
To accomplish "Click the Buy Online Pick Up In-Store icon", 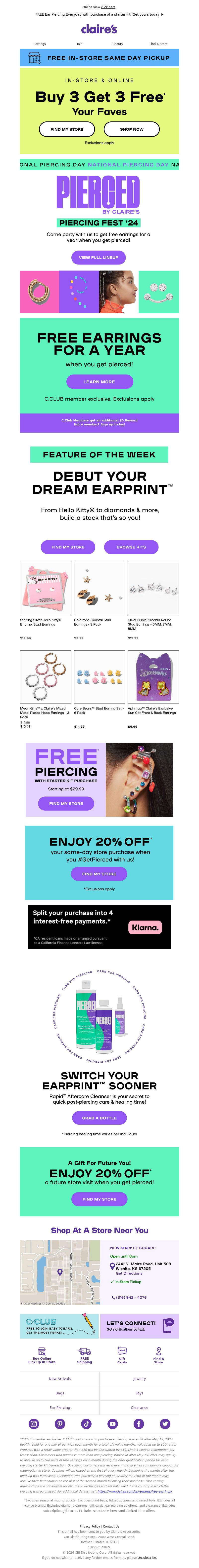I will coord(42,1351).
